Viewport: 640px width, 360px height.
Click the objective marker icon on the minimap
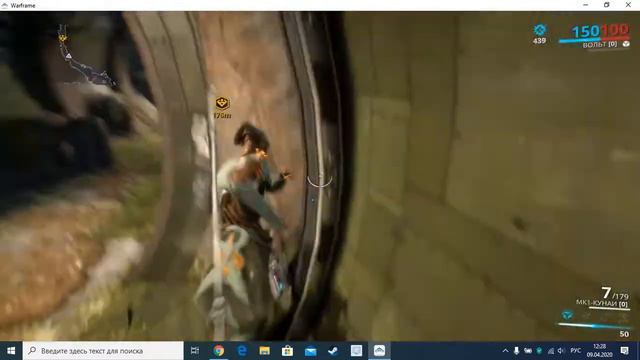(x=62, y=38)
